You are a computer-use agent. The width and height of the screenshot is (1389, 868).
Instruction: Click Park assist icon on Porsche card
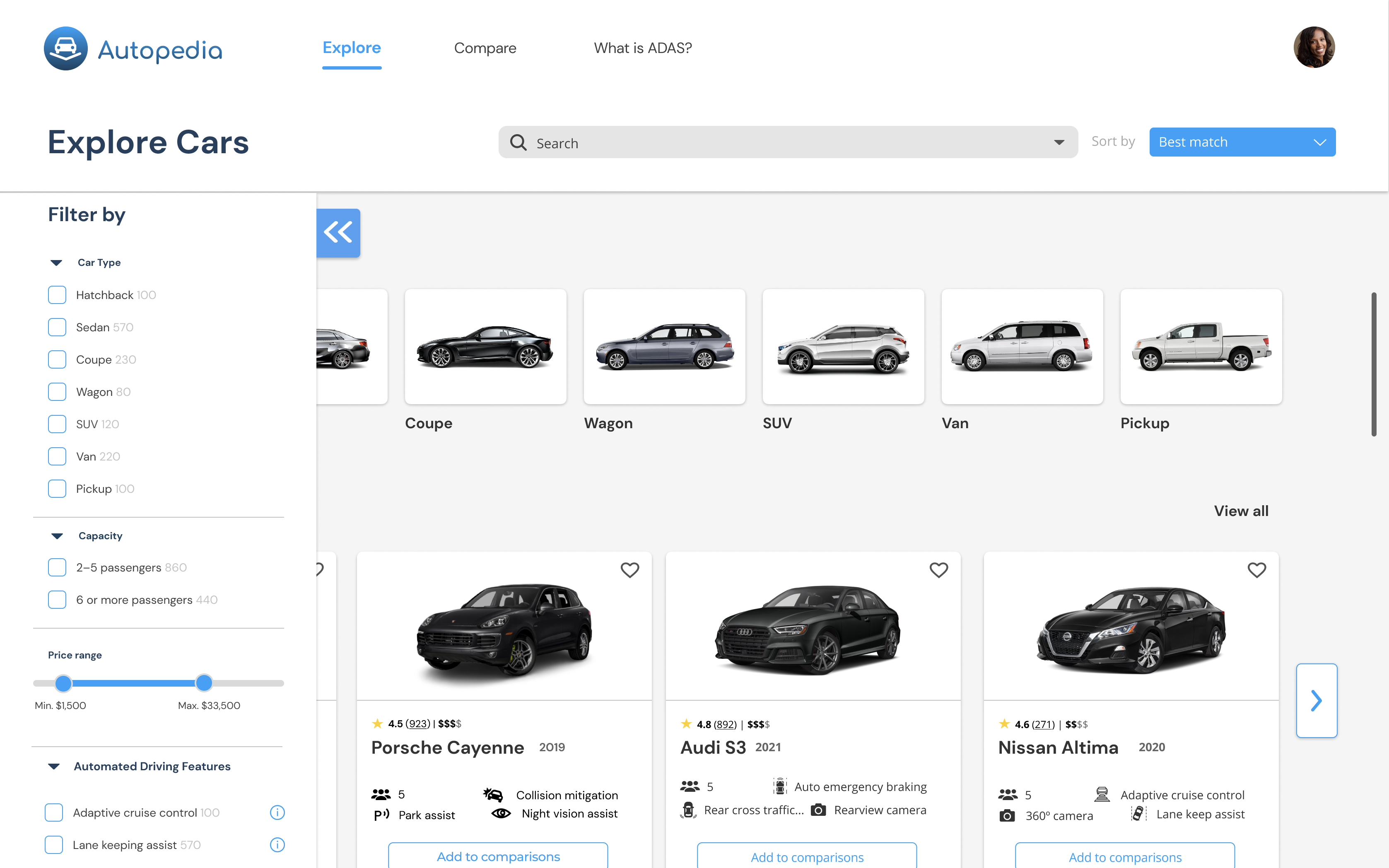[x=382, y=815]
